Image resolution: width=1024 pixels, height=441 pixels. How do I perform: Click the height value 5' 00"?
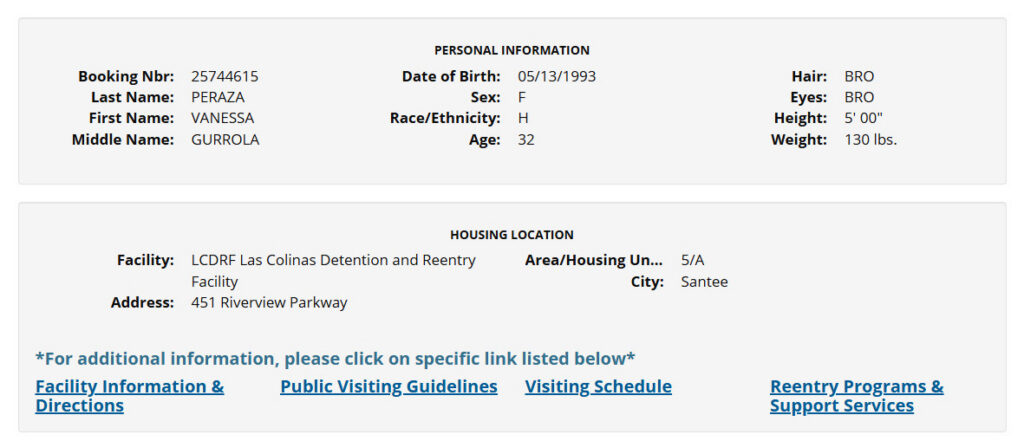pos(863,118)
